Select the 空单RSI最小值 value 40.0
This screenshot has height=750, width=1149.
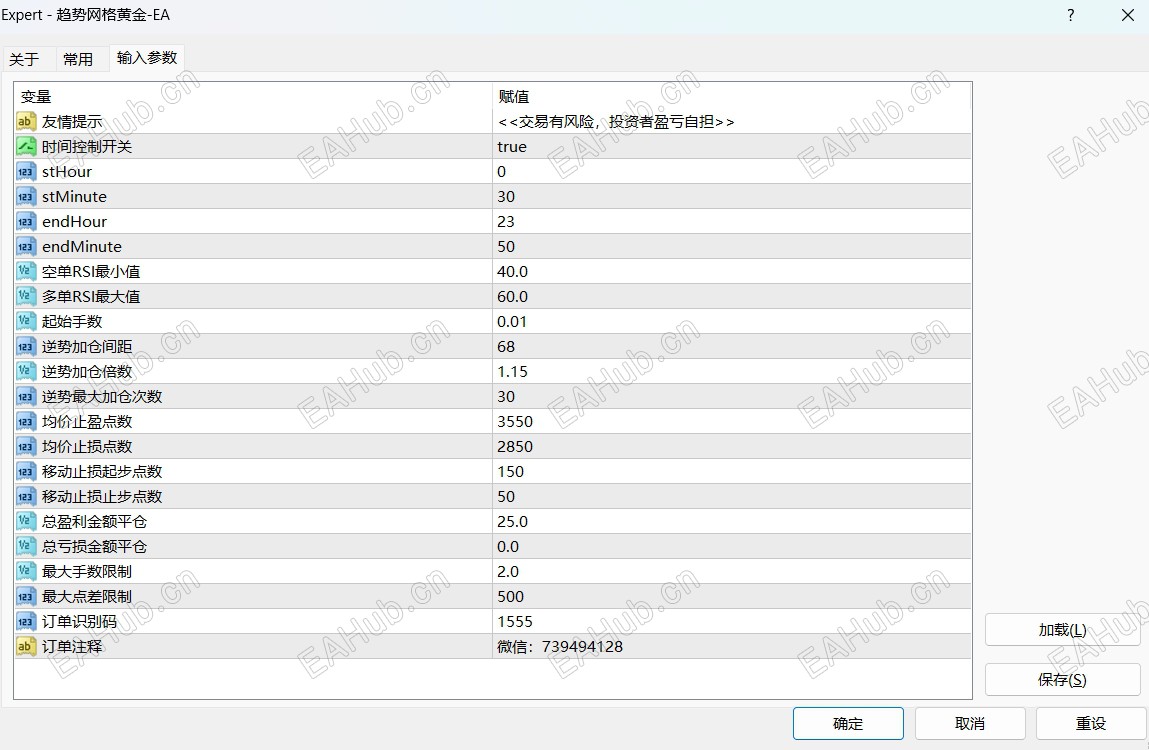pos(512,271)
